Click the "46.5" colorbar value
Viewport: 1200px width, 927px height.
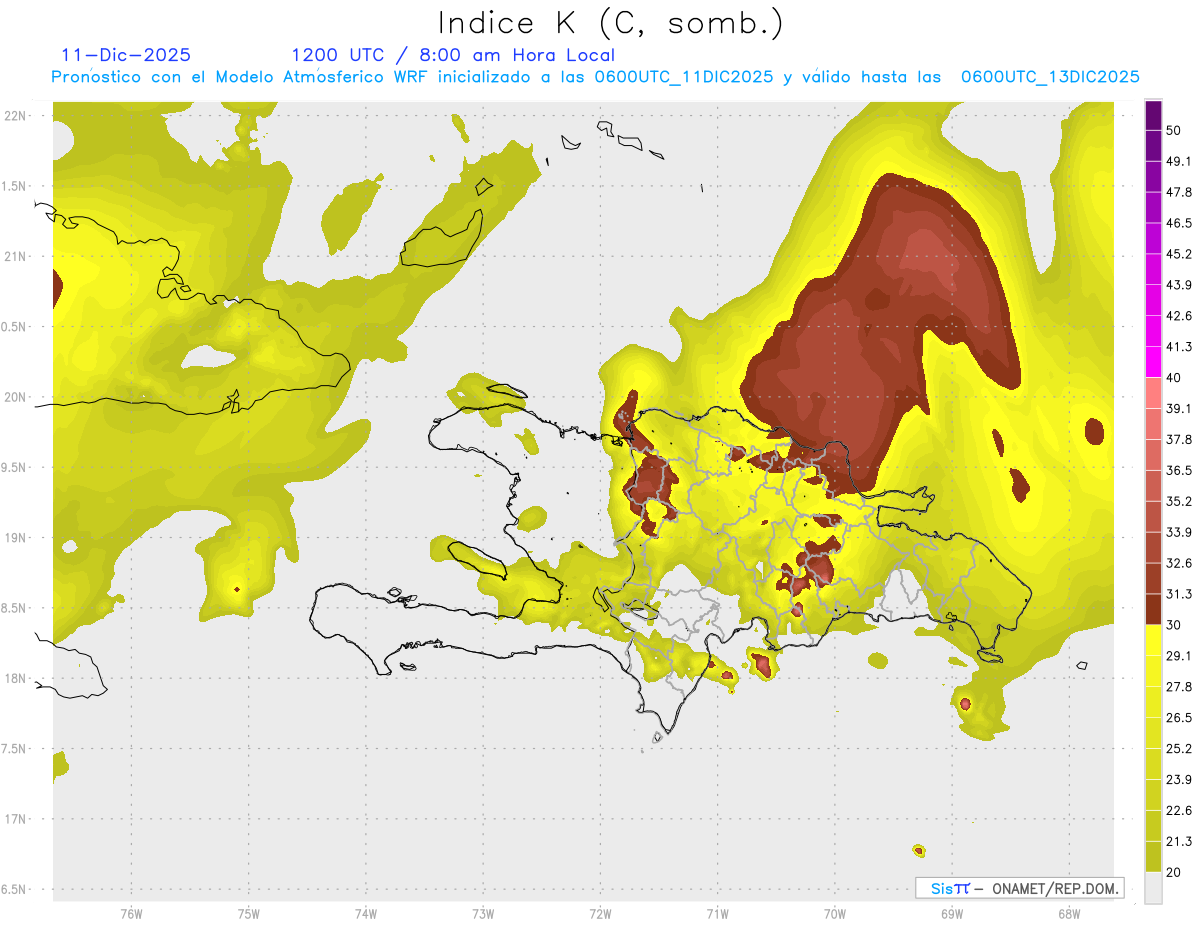pyautogui.click(x=1179, y=223)
